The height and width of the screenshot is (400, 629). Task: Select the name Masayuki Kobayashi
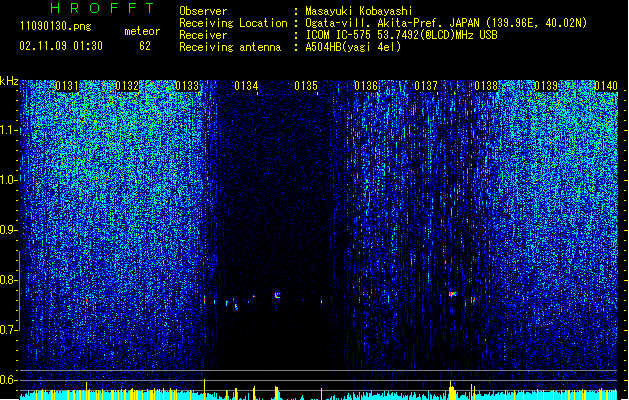(x=358, y=11)
